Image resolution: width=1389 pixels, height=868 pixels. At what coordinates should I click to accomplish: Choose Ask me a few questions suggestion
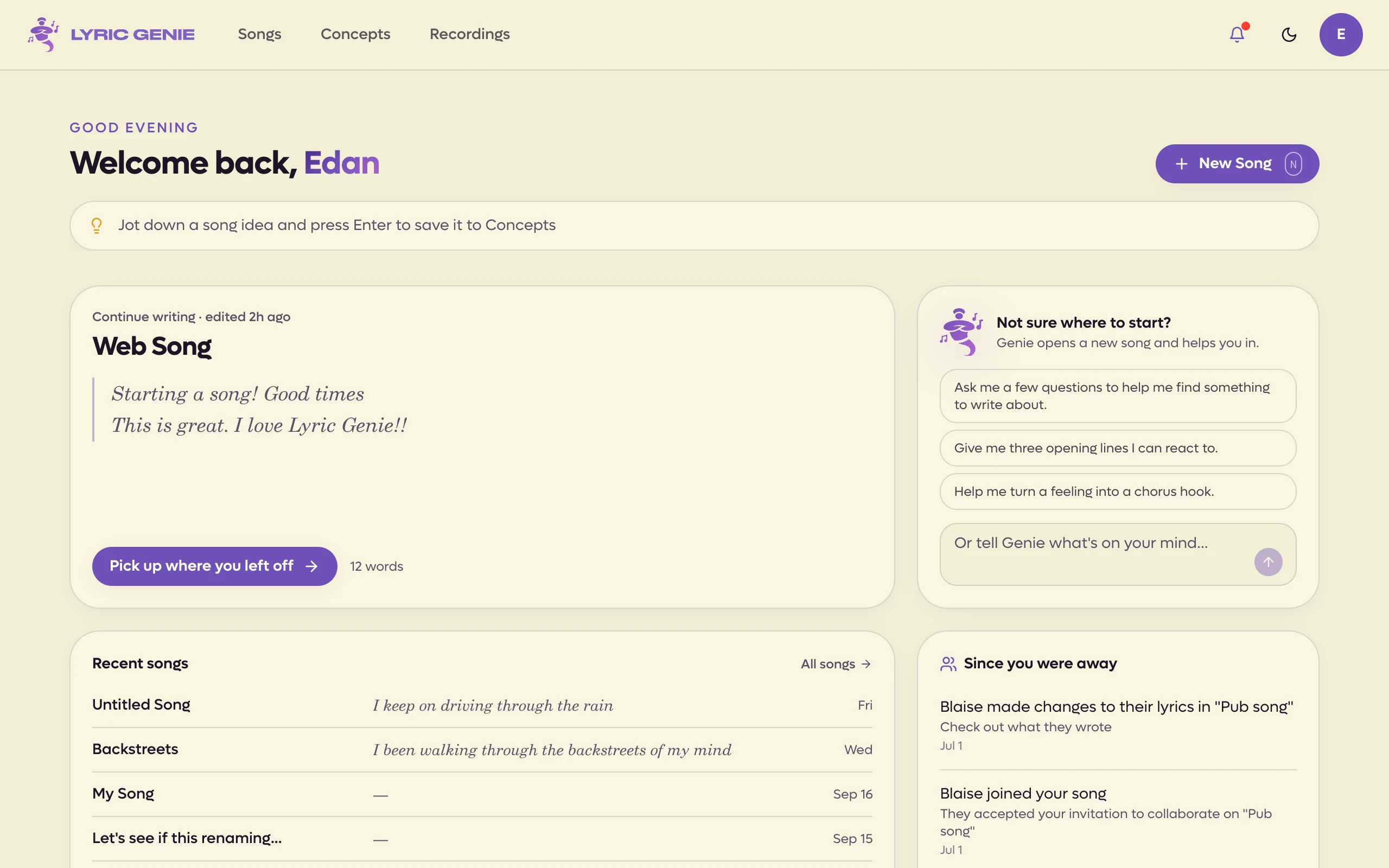[x=1118, y=396]
